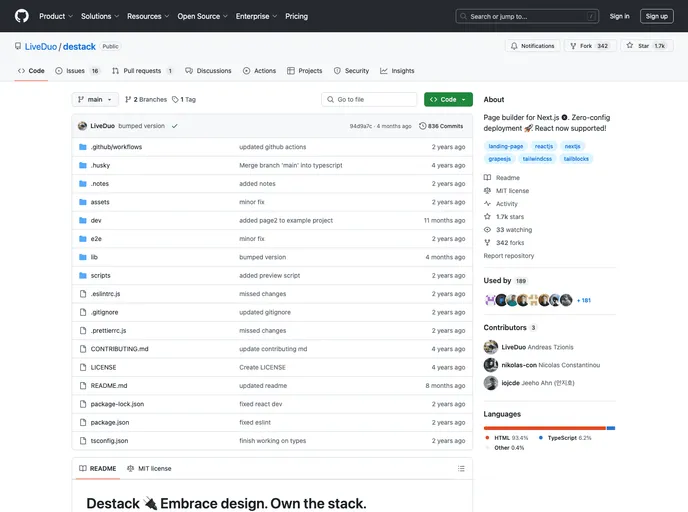
Task: Switch to the MIT license tab below files
Action: pyautogui.click(x=149, y=469)
